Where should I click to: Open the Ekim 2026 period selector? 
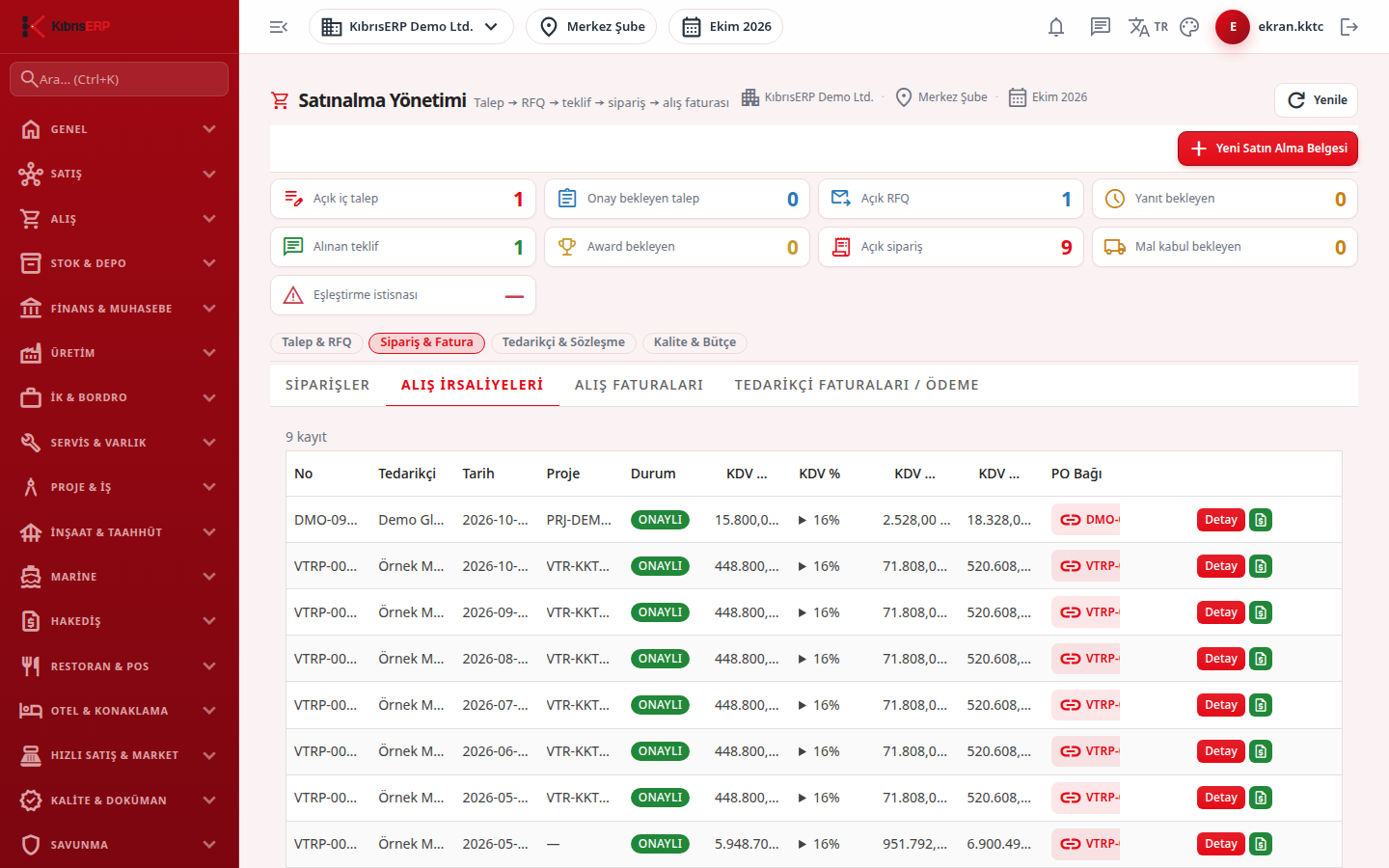pos(725,27)
